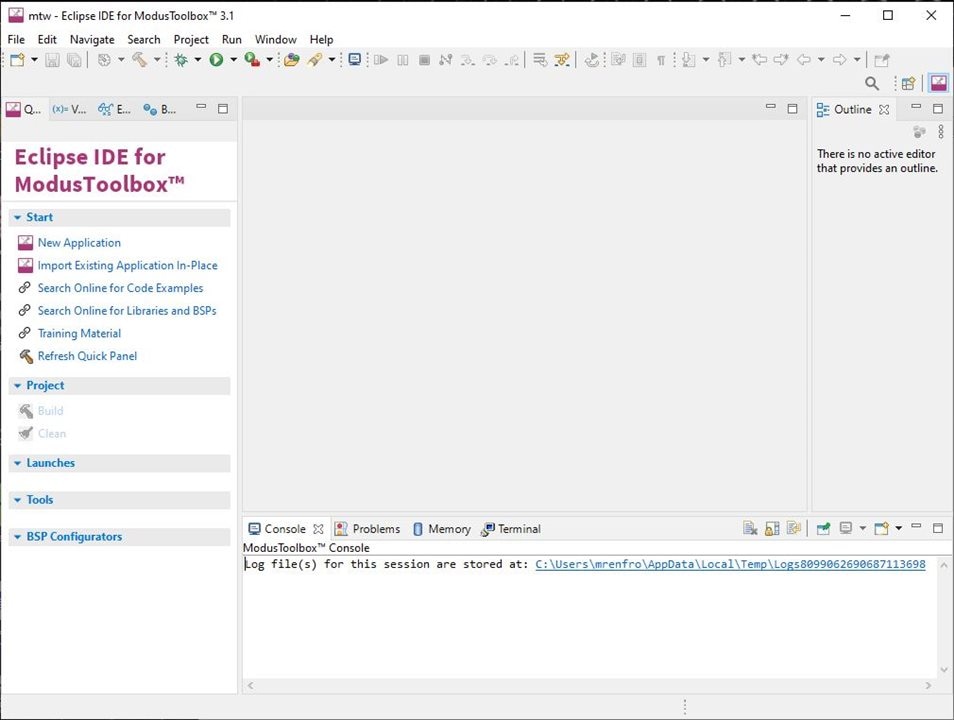Collapse the Tools section
The height and width of the screenshot is (720, 954).
pyautogui.click(x=18, y=500)
